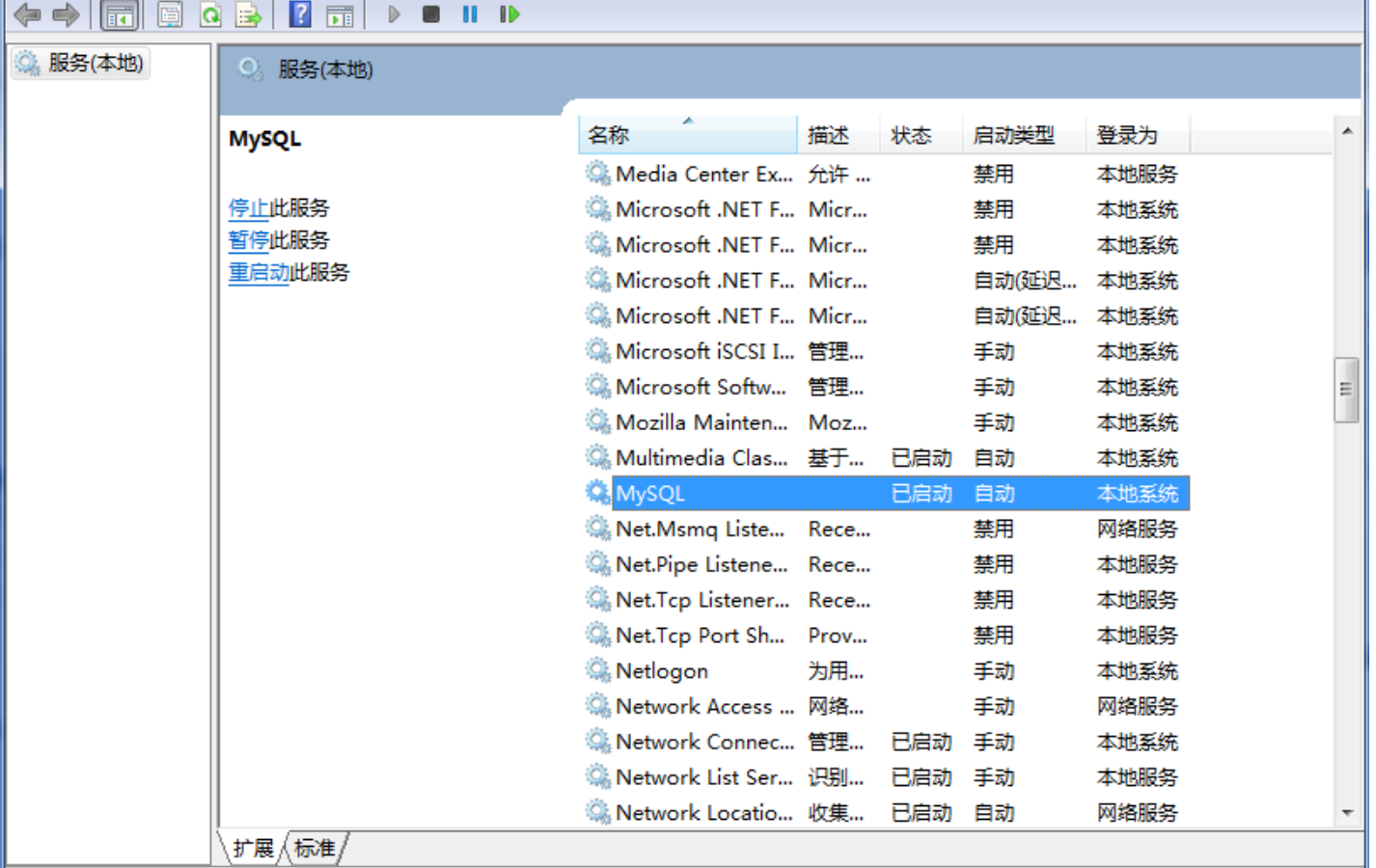
Task: Sort services by the 名称 column header
Action: pos(686,136)
